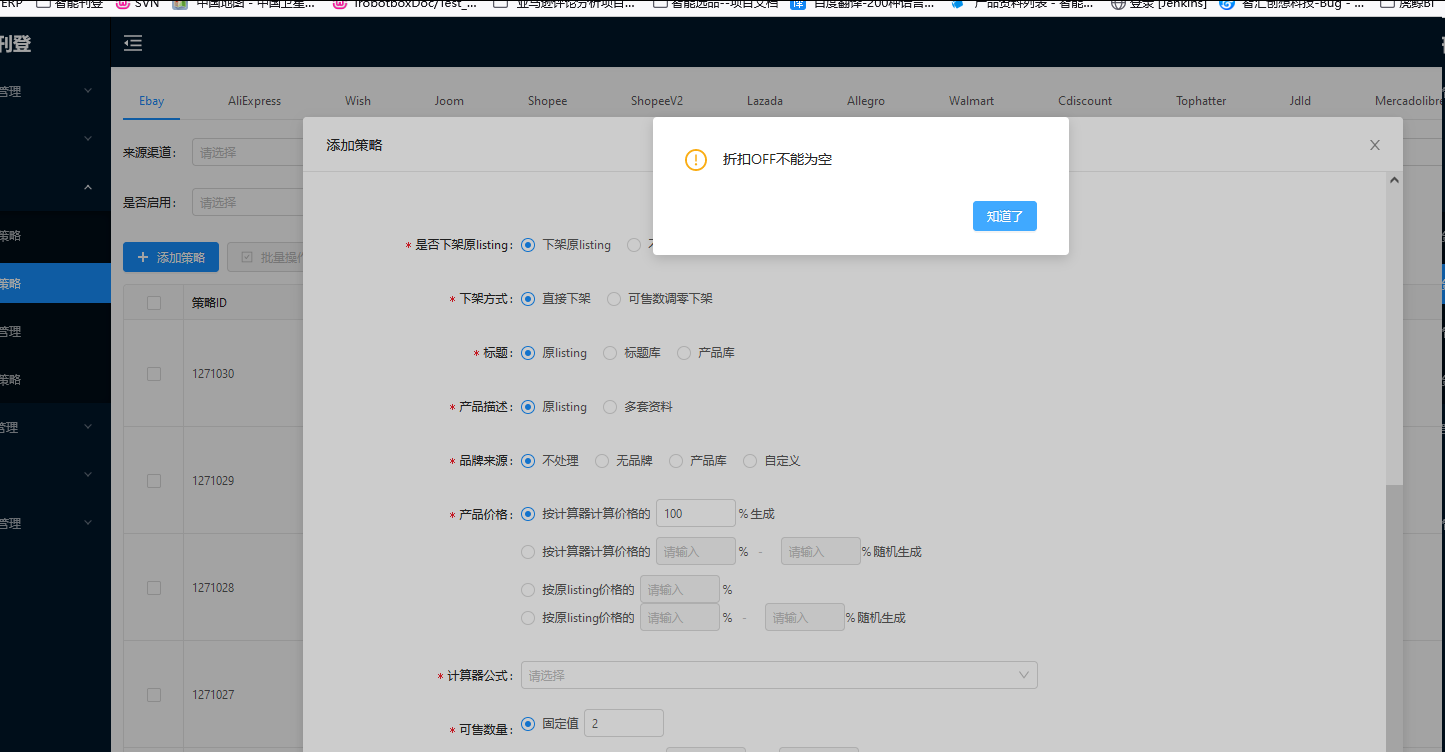Screen dimensions: 1445x752
Task: Click the 固定值 quantity field containing 2
Action: point(624,723)
